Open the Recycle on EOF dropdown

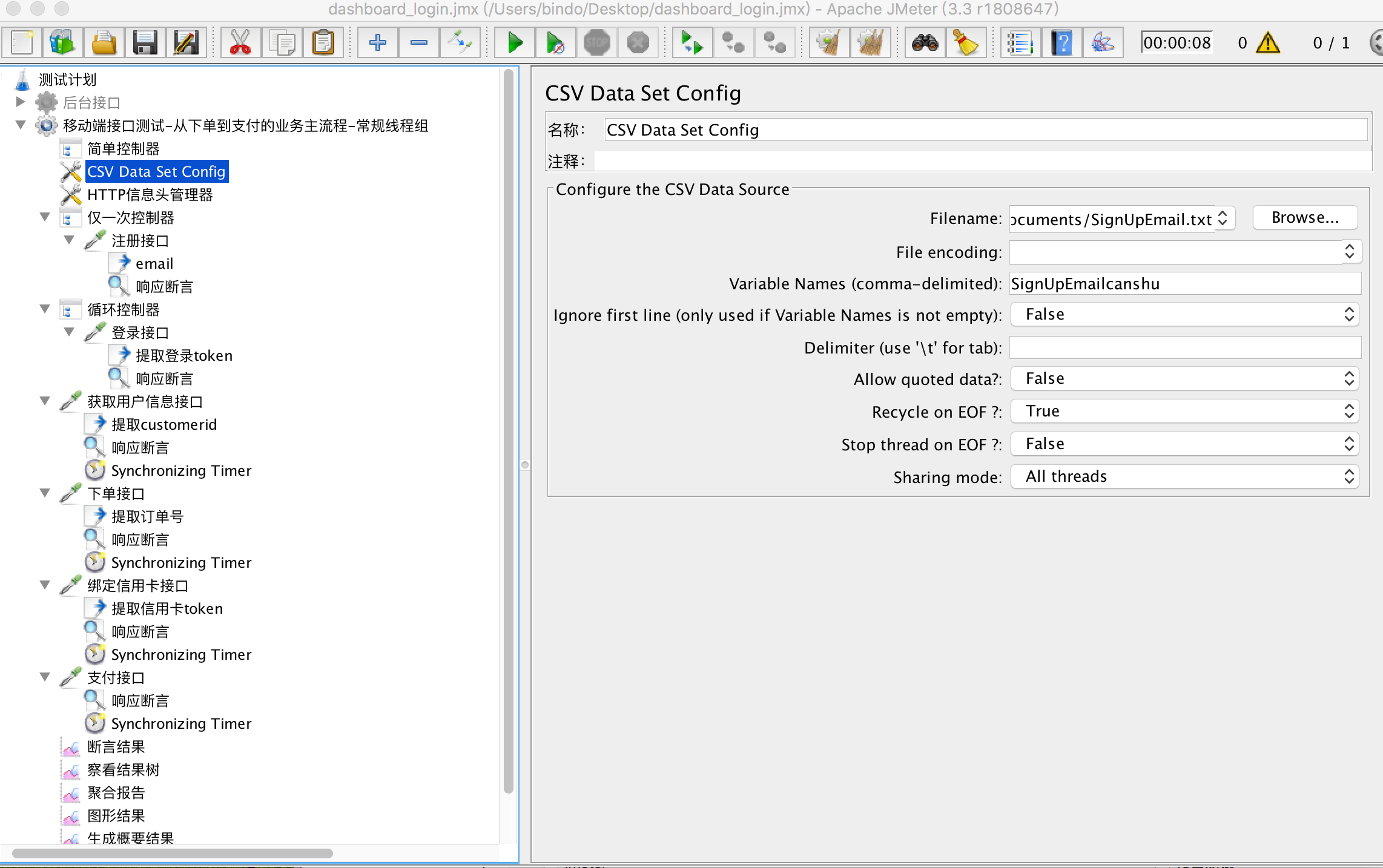point(1184,411)
